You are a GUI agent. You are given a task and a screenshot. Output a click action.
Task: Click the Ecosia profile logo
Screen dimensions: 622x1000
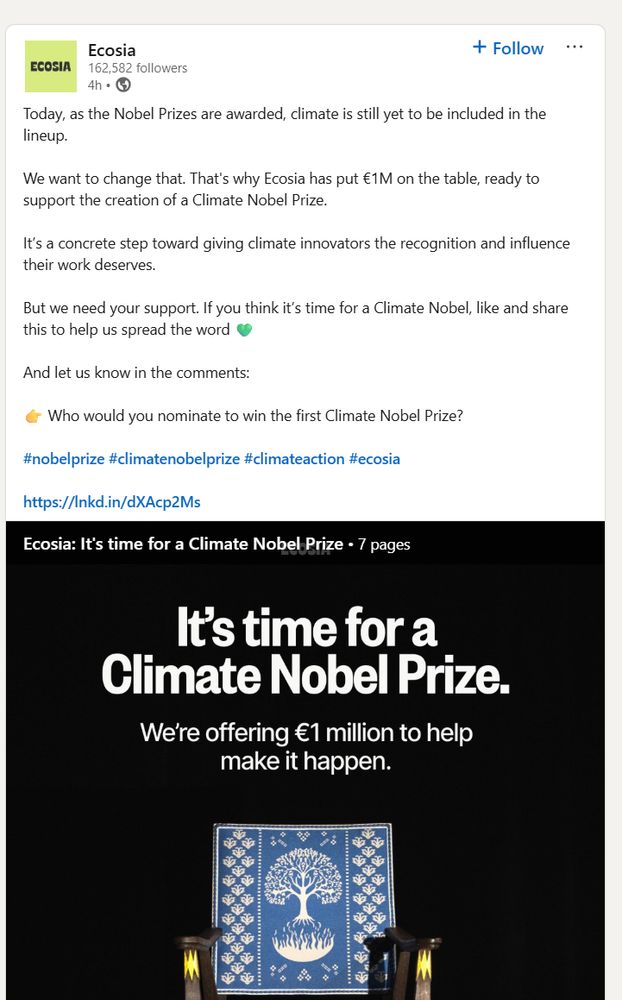point(50,66)
